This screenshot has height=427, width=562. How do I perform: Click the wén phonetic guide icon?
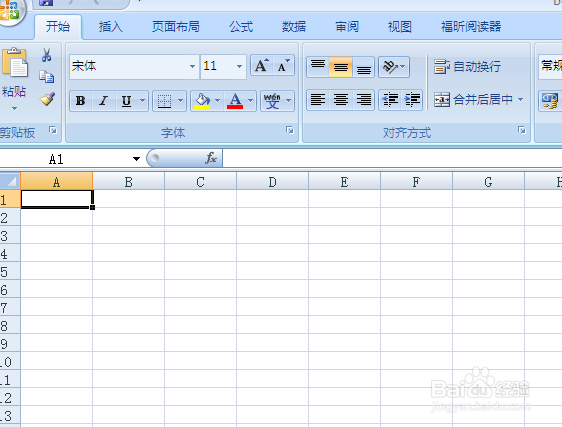[272, 101]
